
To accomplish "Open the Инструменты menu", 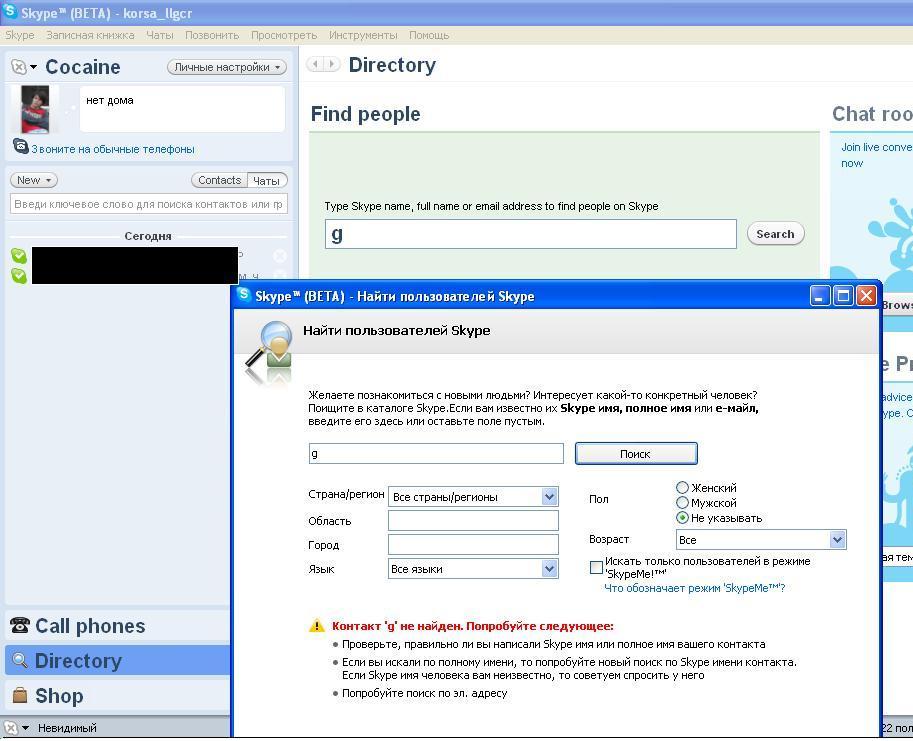I will point(363,35).
